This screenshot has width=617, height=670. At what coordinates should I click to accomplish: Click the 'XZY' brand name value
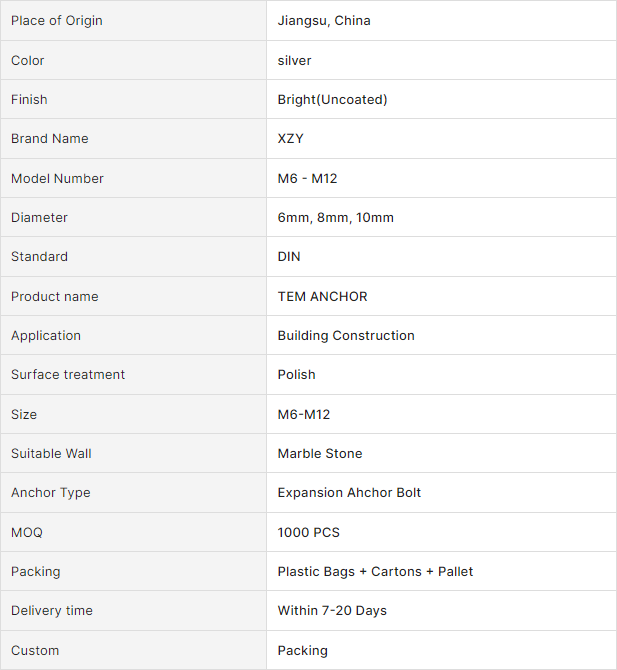[291, 139]
